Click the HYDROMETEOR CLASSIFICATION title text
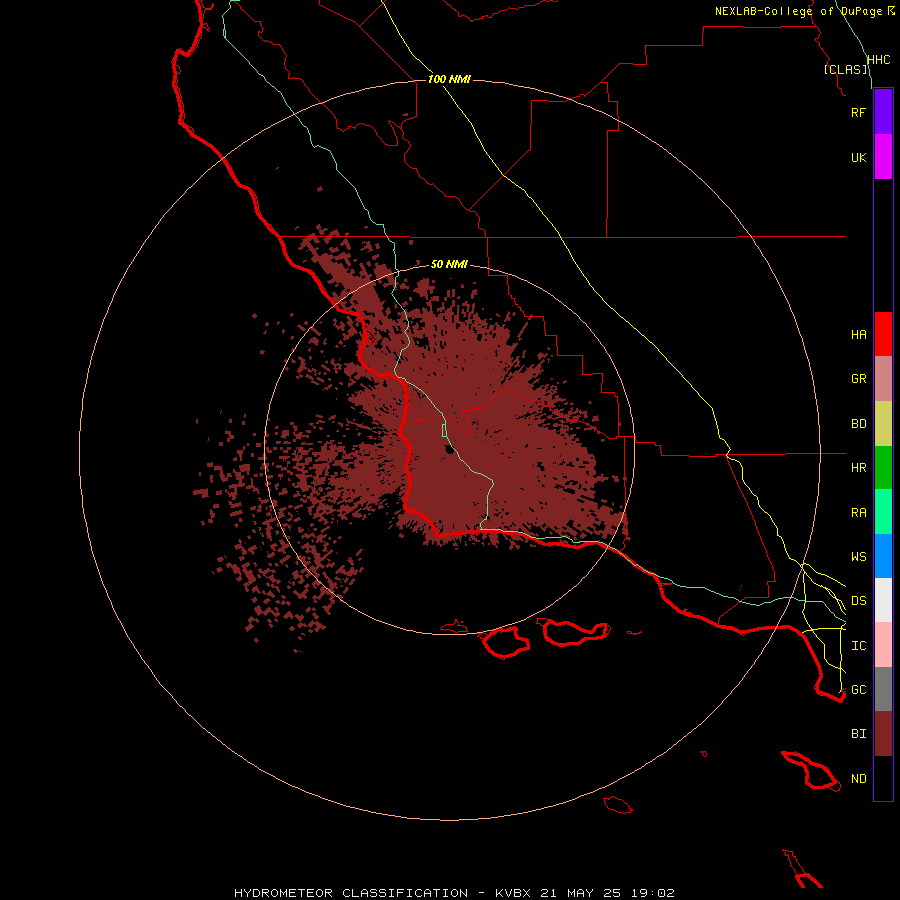The width and height of the screenshot is (900, 900). pos(351,893)
